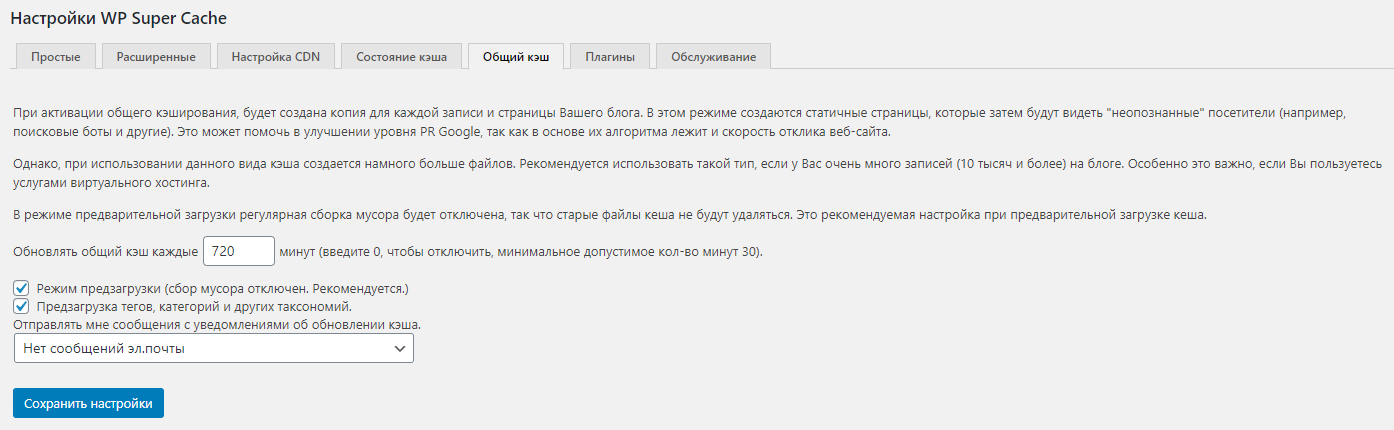Open the Расширенные settings tab
Screen dimensions: 1394x430
click(156, 57)
